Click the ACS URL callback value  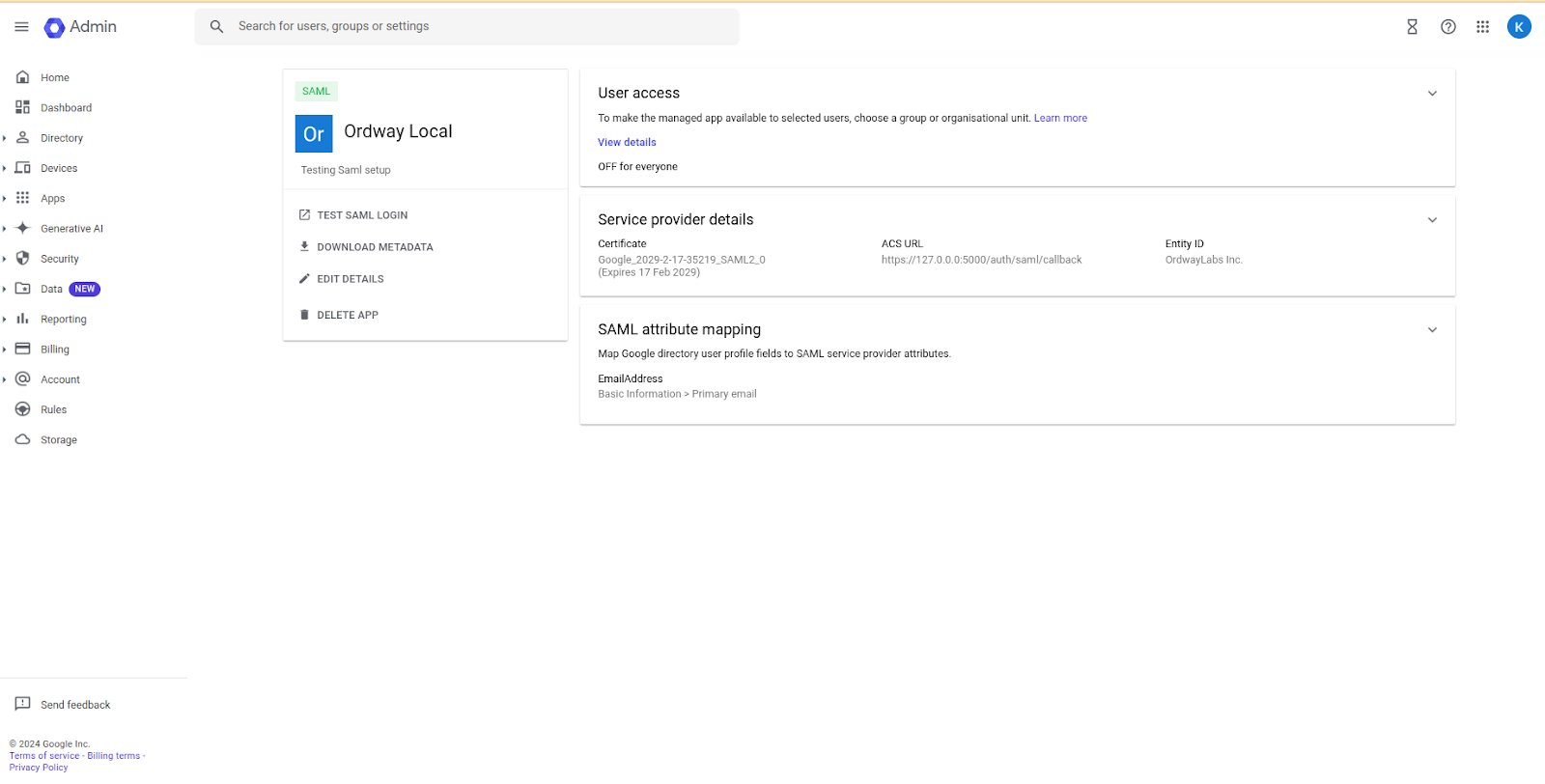click(981, 260)
